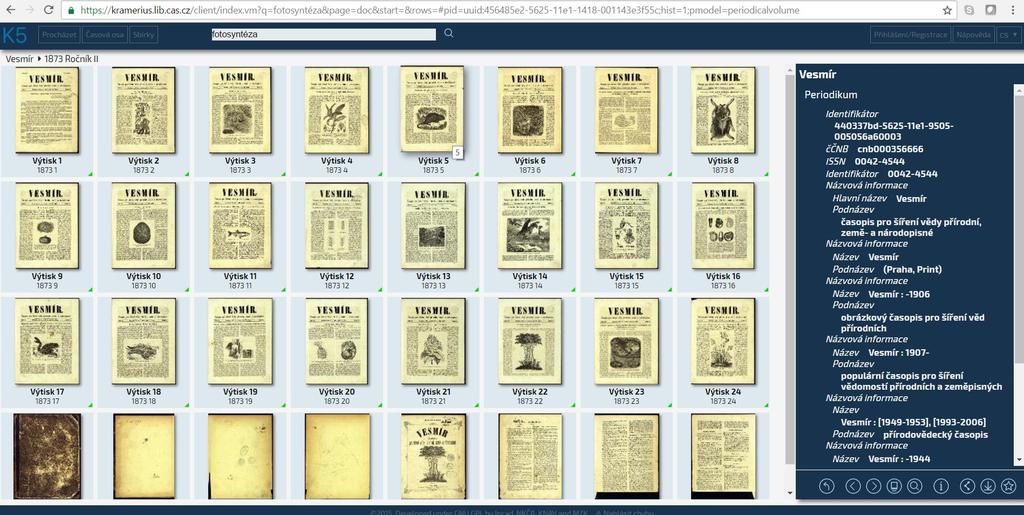The height and width of the screenshot is (515, 1024).
Task: Go to previous item using left chevron circle
Action: click(x=853, y=486)
